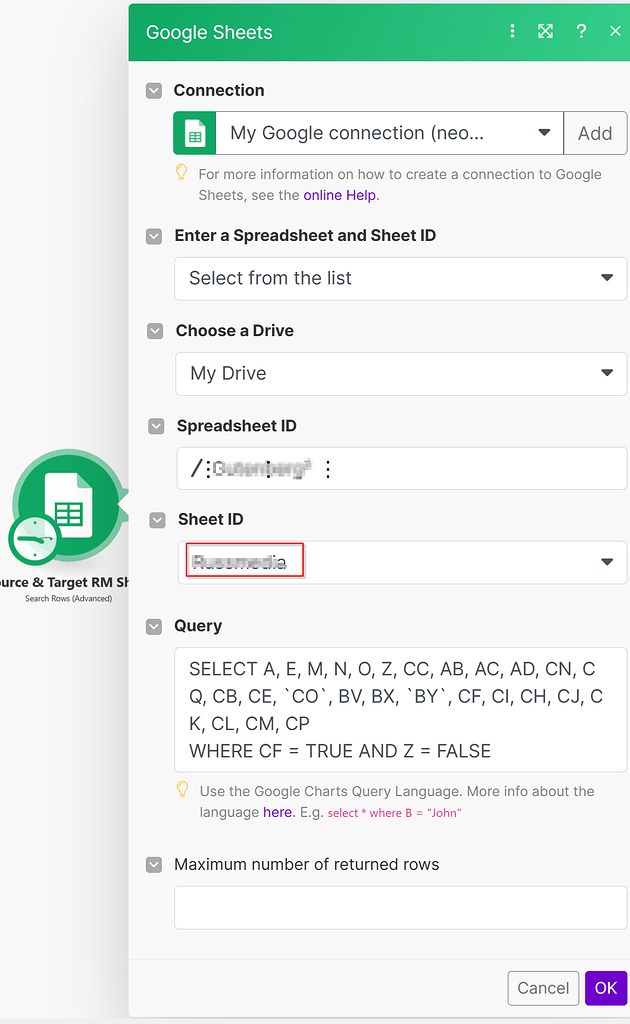Expand module settings with fullscreen icon
Image resolution: width=630 pixels, height=1024 pixels.
pyautogui.click(x=545, y=31)
